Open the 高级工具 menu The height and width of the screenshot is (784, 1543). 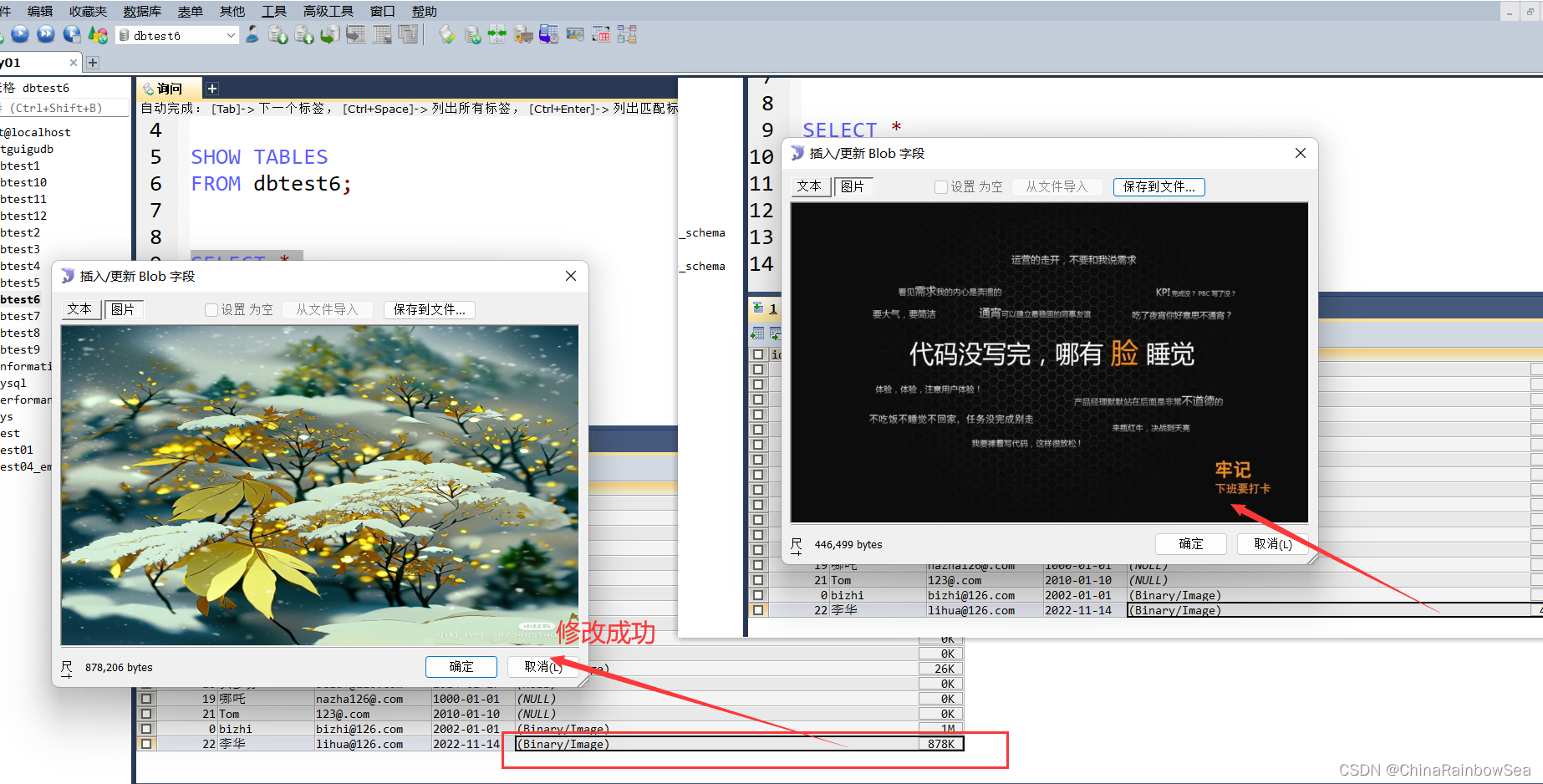click(328, 11)
